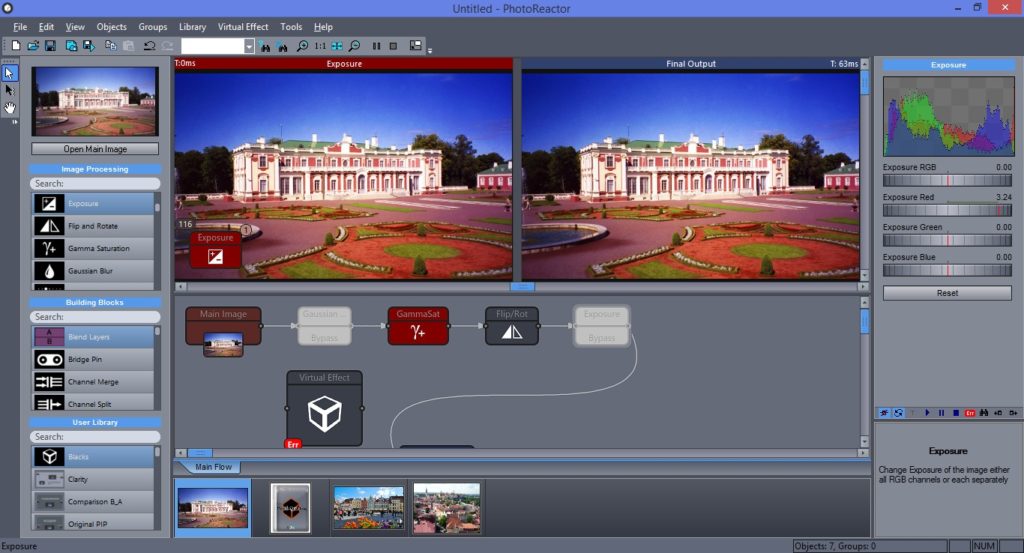Screen dimensions: 1024x553
Task: Adjust the Exposure Green slider
Action: pos(947,240)
